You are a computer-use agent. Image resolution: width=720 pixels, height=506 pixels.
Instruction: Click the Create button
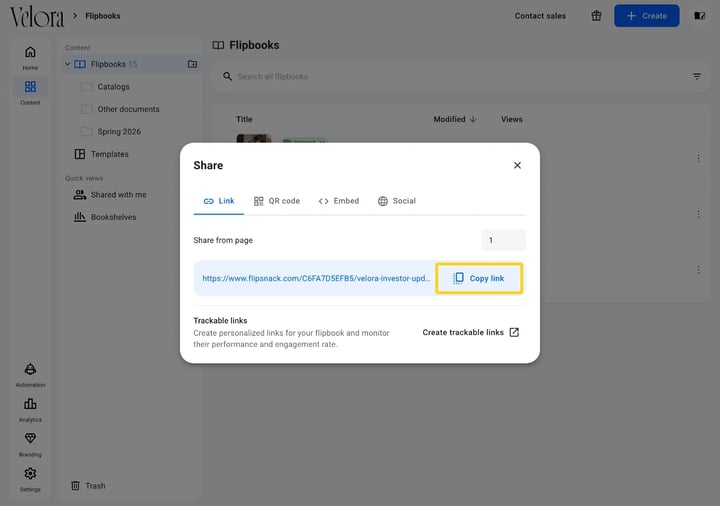647,16
